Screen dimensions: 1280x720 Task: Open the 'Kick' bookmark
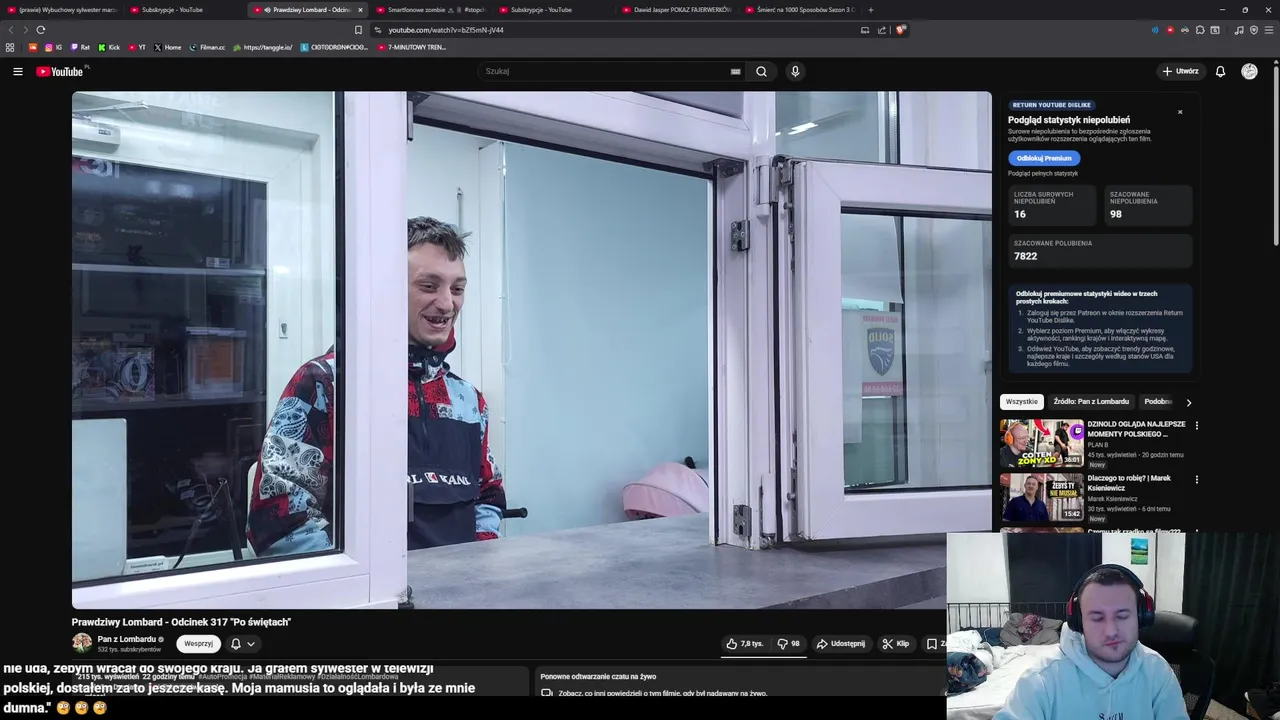point(108,47)
